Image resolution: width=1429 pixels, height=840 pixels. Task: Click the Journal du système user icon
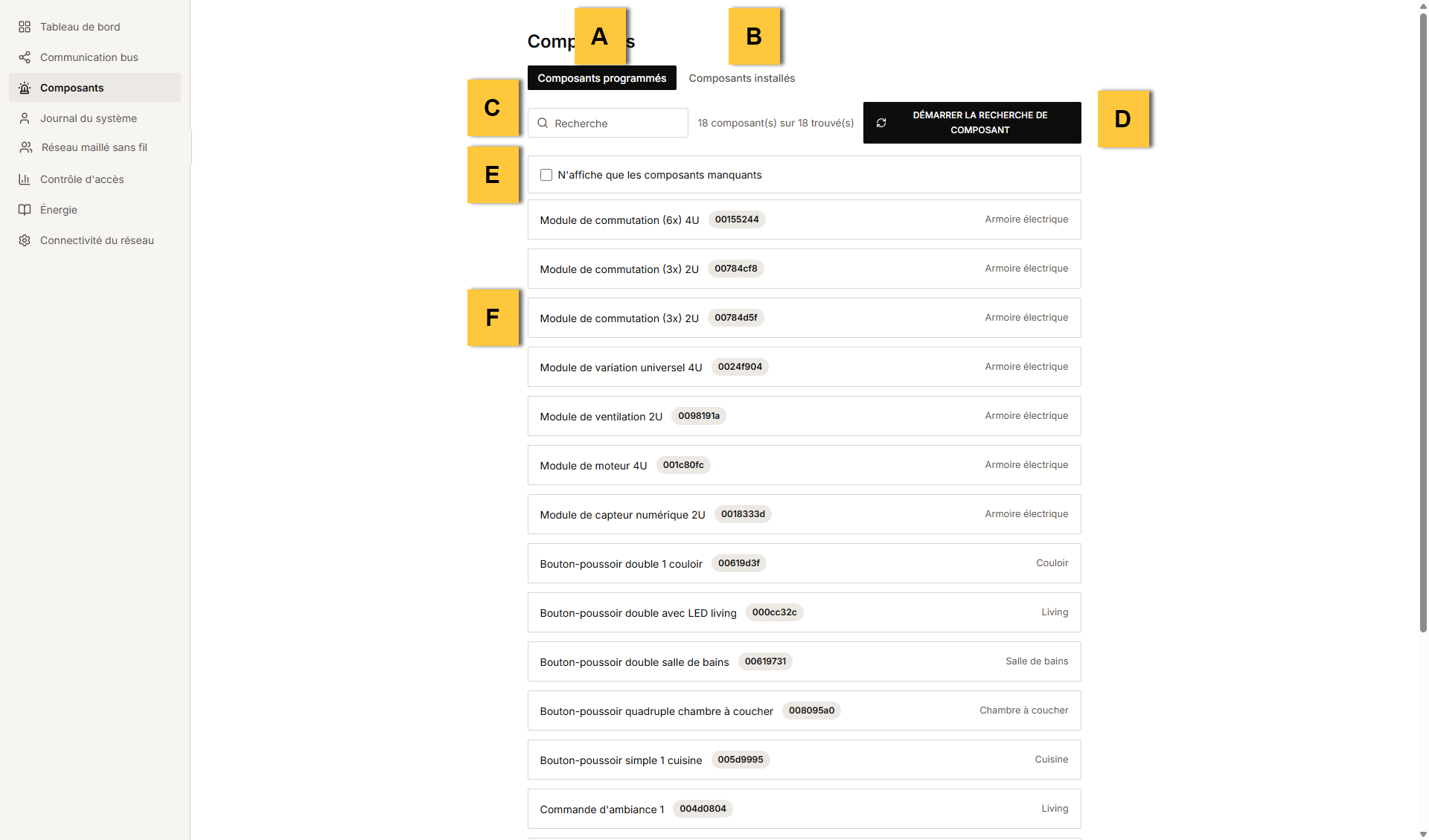[x=25, y=118]
